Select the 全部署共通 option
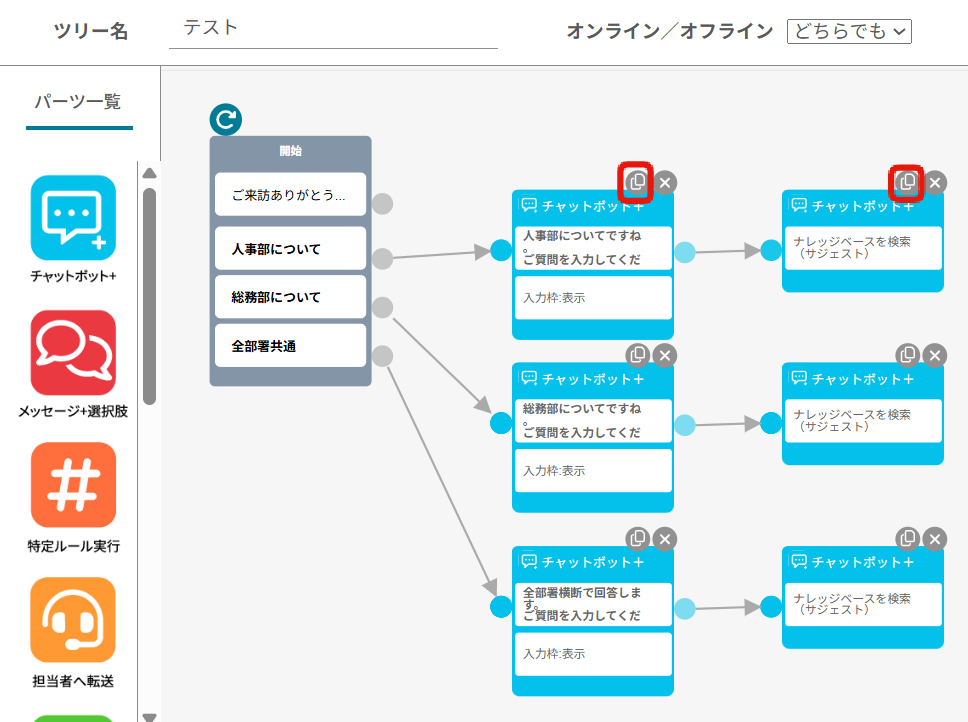968x722 pixels. coord(290,346)
